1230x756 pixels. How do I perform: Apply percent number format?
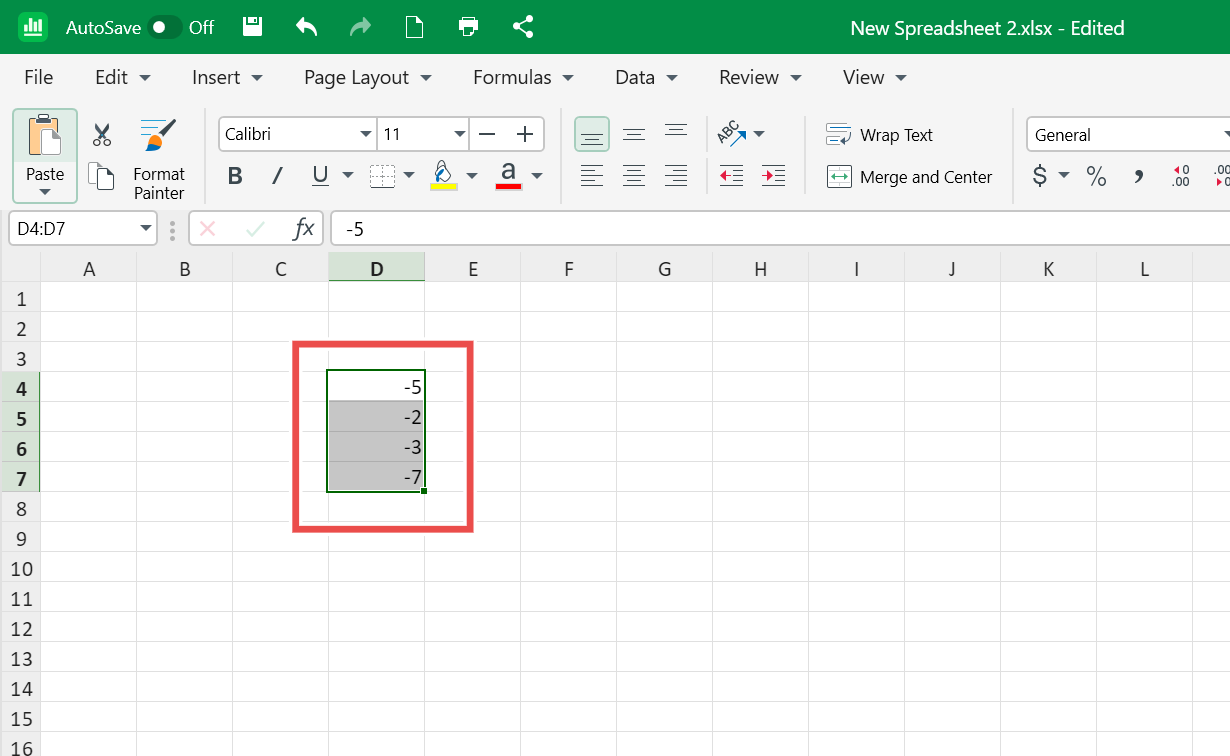tap(1097, 177)
